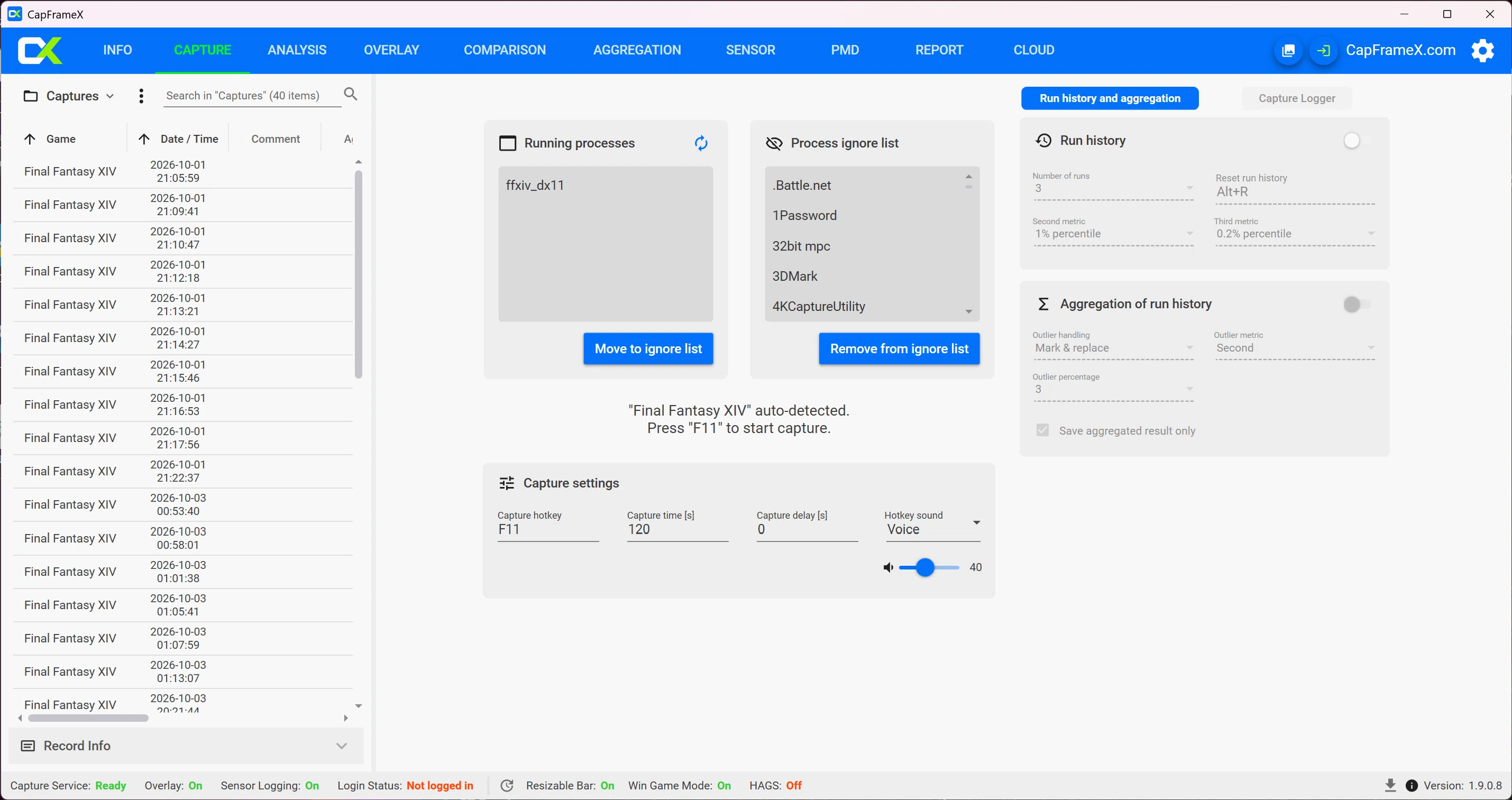Open the screenshots folder icon in header
The height and width of the screenshot is (800, 1512).
tap(1288, 50)
